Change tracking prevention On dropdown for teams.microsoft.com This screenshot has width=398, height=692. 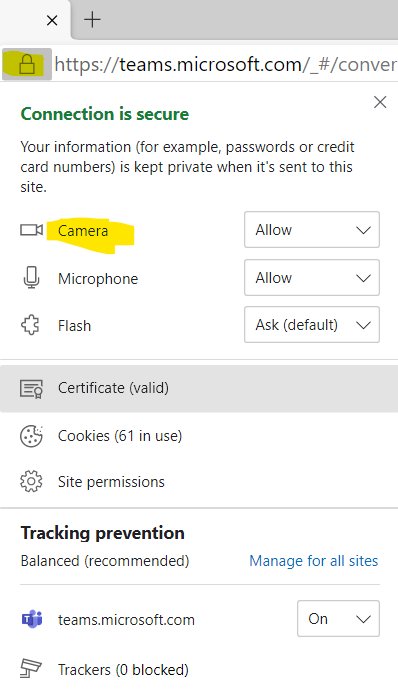pyautogui.click(x=338, y=618)
